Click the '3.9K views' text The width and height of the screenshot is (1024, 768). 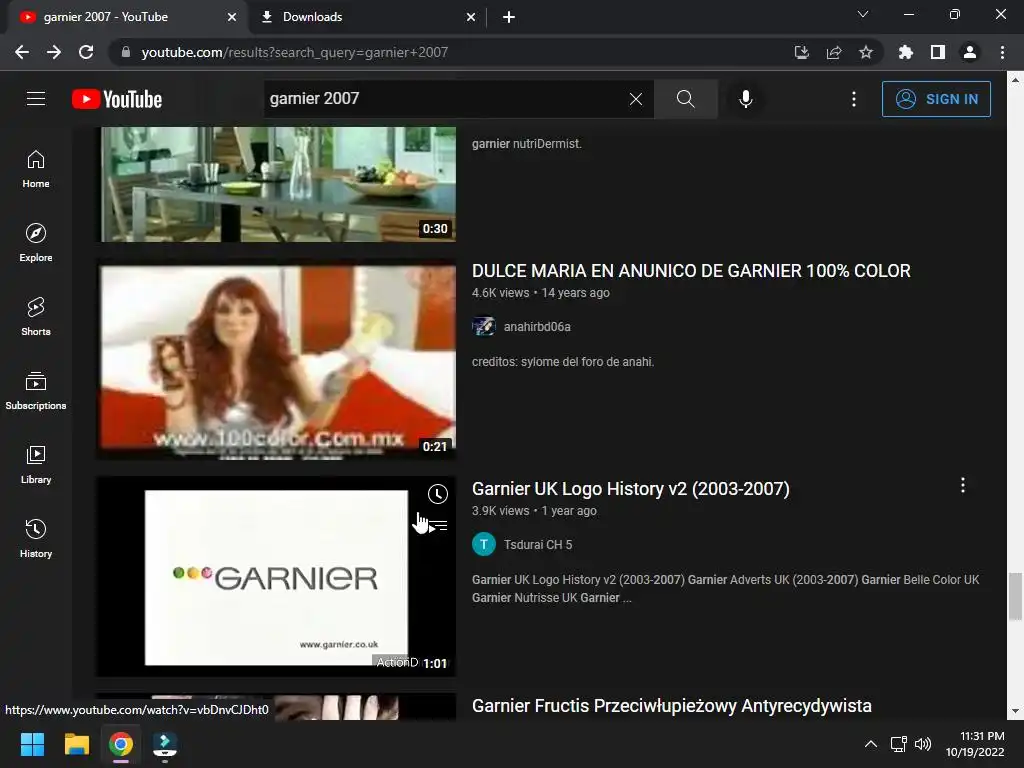[x=501, y=511]
